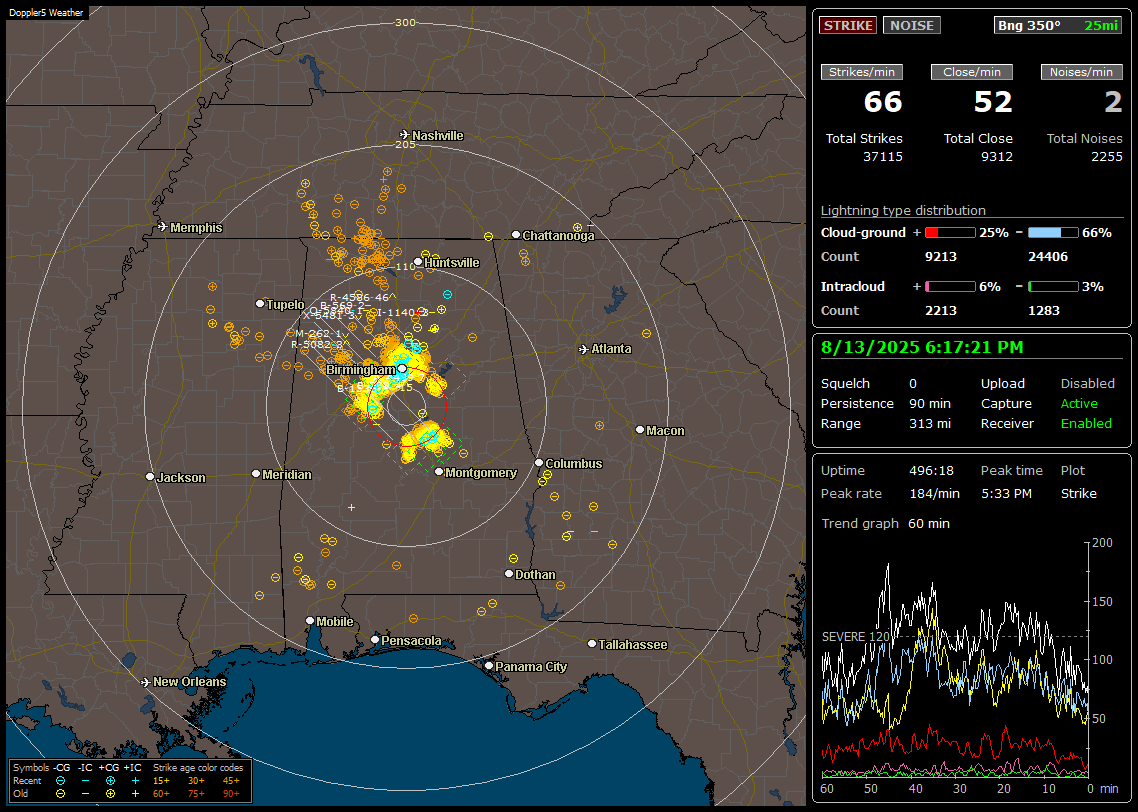Viewport: 1138px width, 812px height.
Task: Click the Intracloud count 2213
Action: [941, 311]
